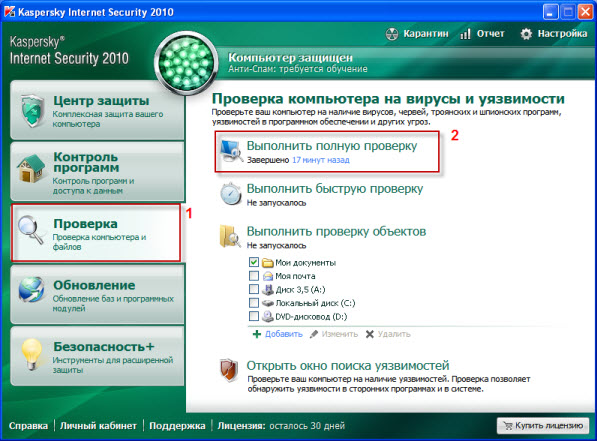This screenshot has width=597, height=441.
Task: Click the Удалить link
Action: (x=394, y=334)
